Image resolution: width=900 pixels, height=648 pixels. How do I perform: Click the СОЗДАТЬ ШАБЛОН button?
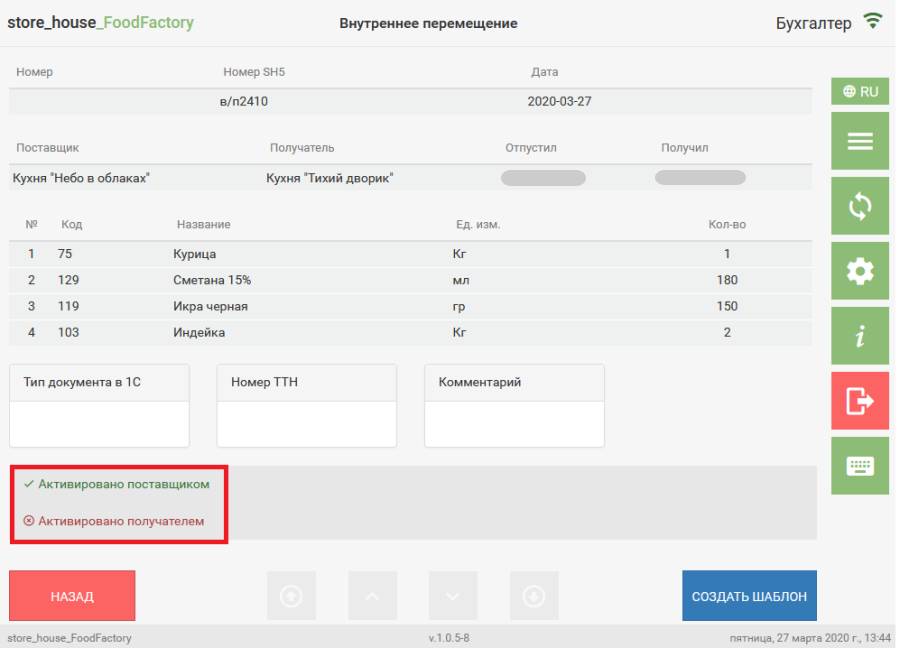click(749, 596)
